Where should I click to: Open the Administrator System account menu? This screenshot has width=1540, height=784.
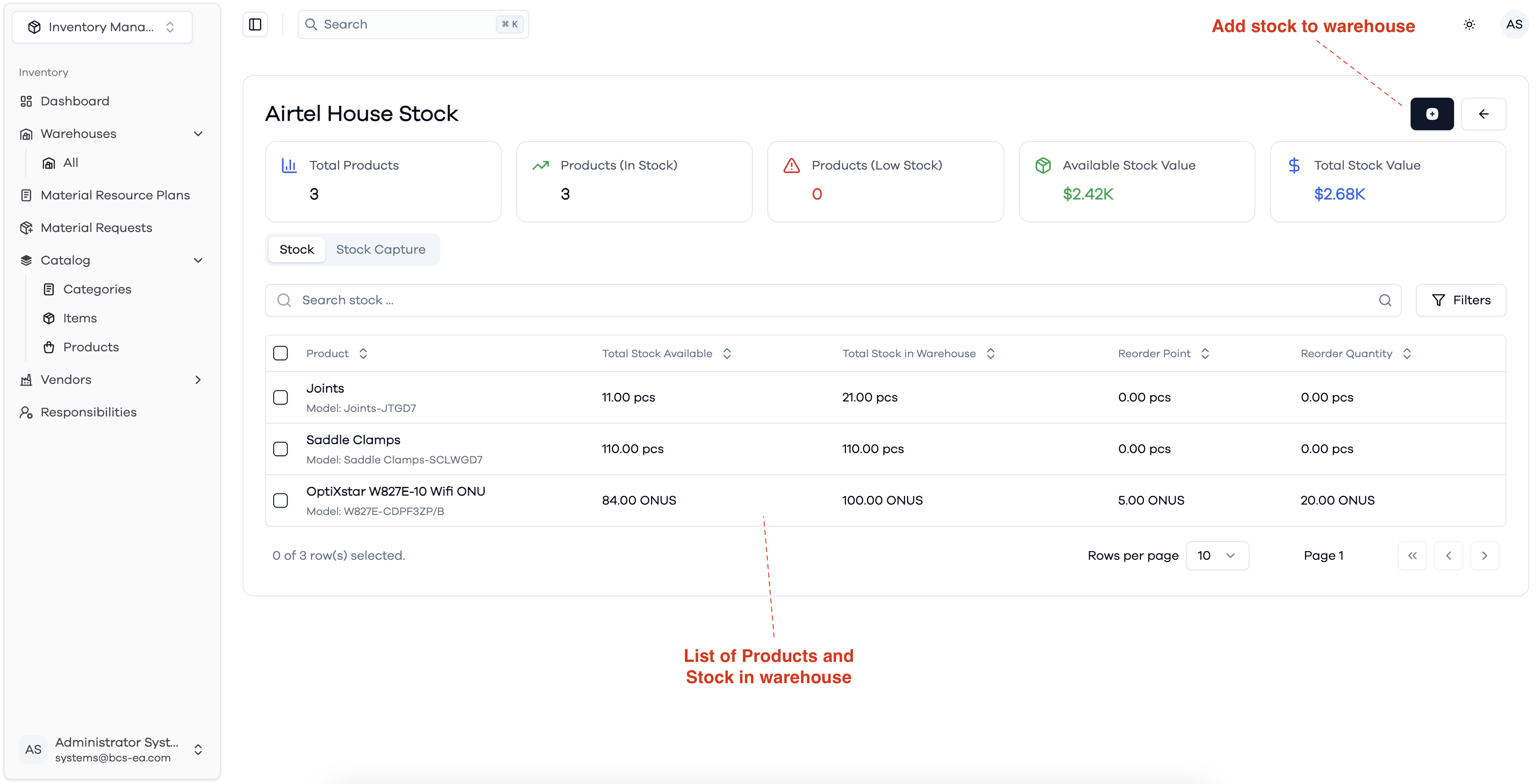(x=111, y=749)
